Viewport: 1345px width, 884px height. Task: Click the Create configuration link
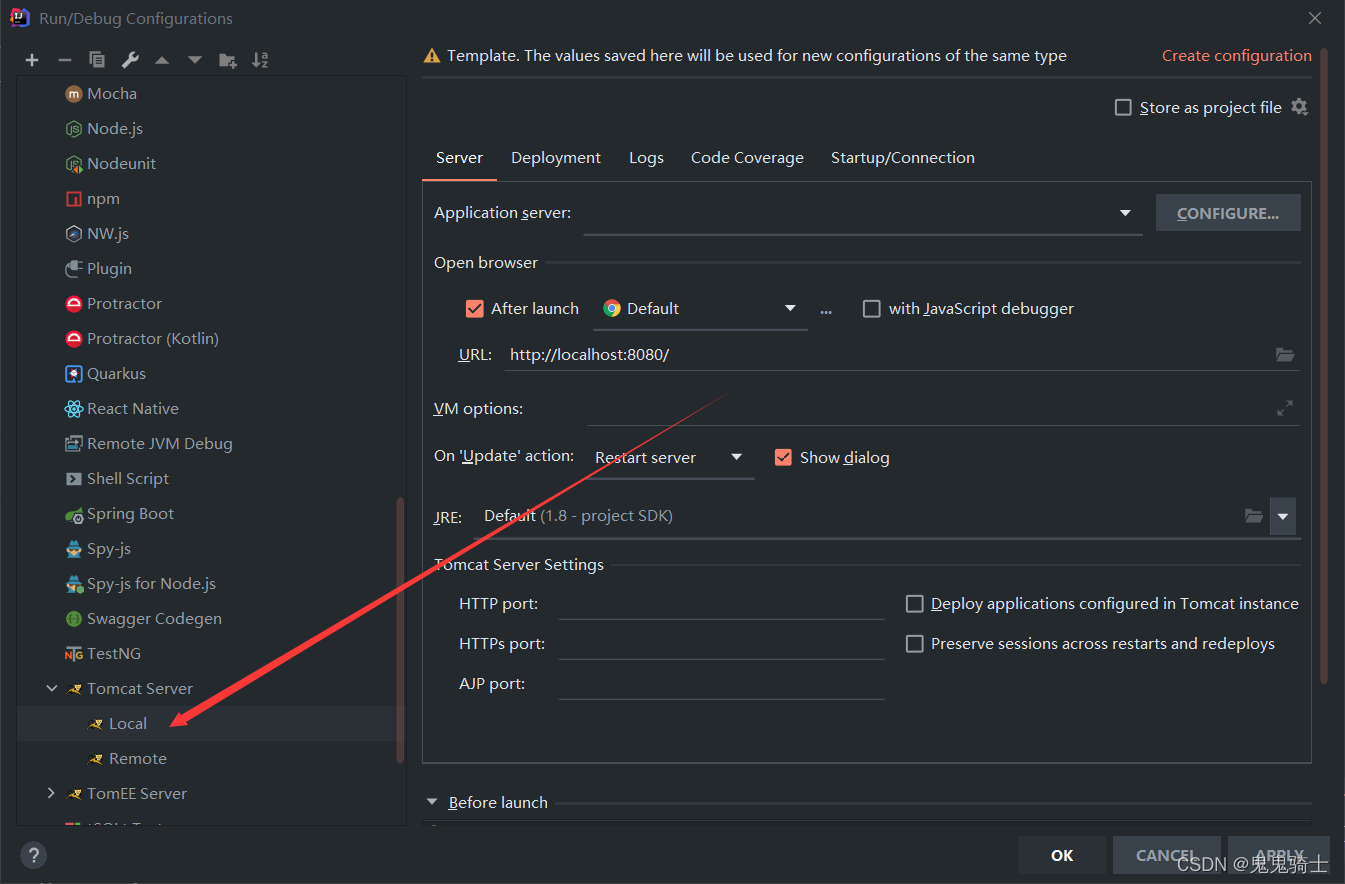click(1237, 56)
